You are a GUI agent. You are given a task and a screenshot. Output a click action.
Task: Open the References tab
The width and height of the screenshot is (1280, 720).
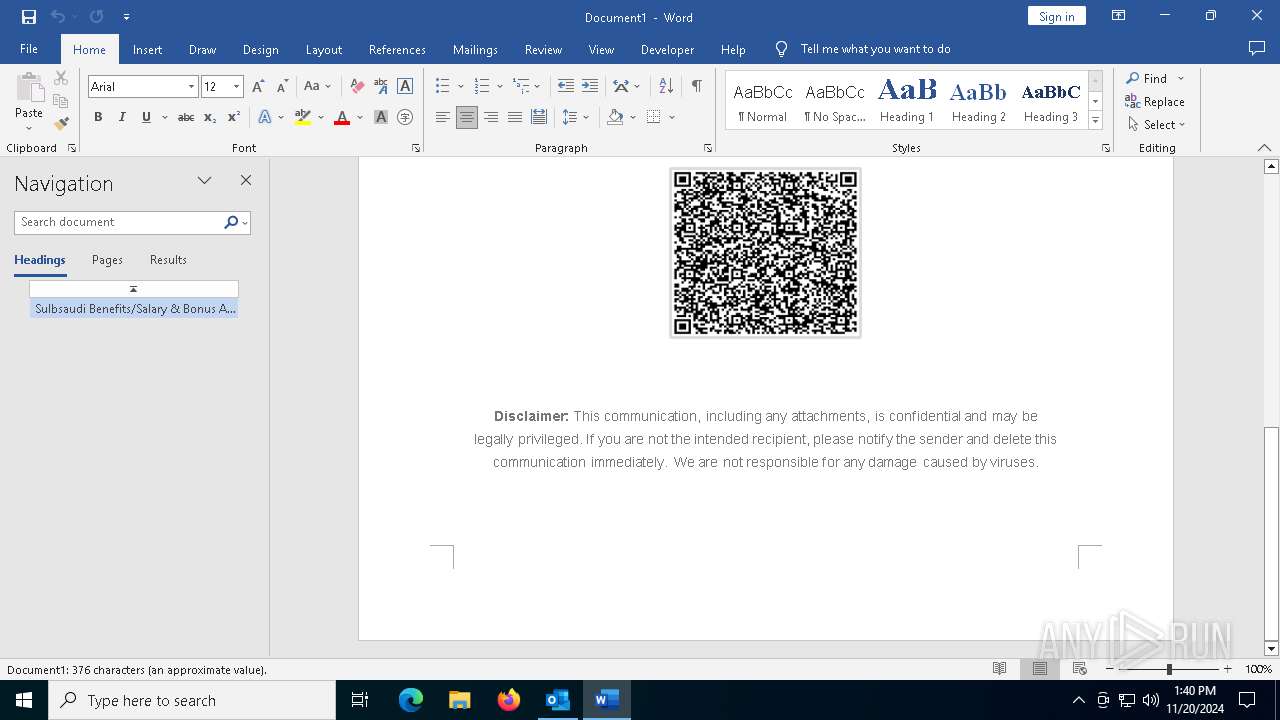click(x=397, y=49)
